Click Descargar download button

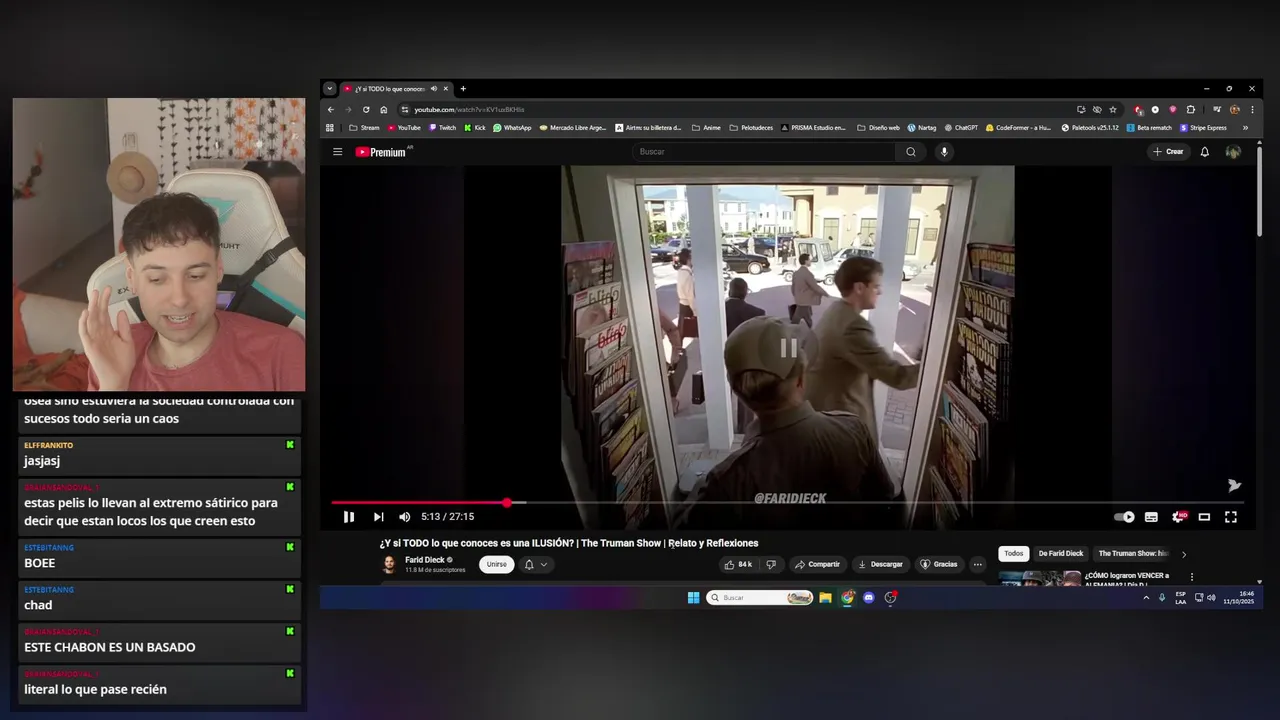[880, 564]
